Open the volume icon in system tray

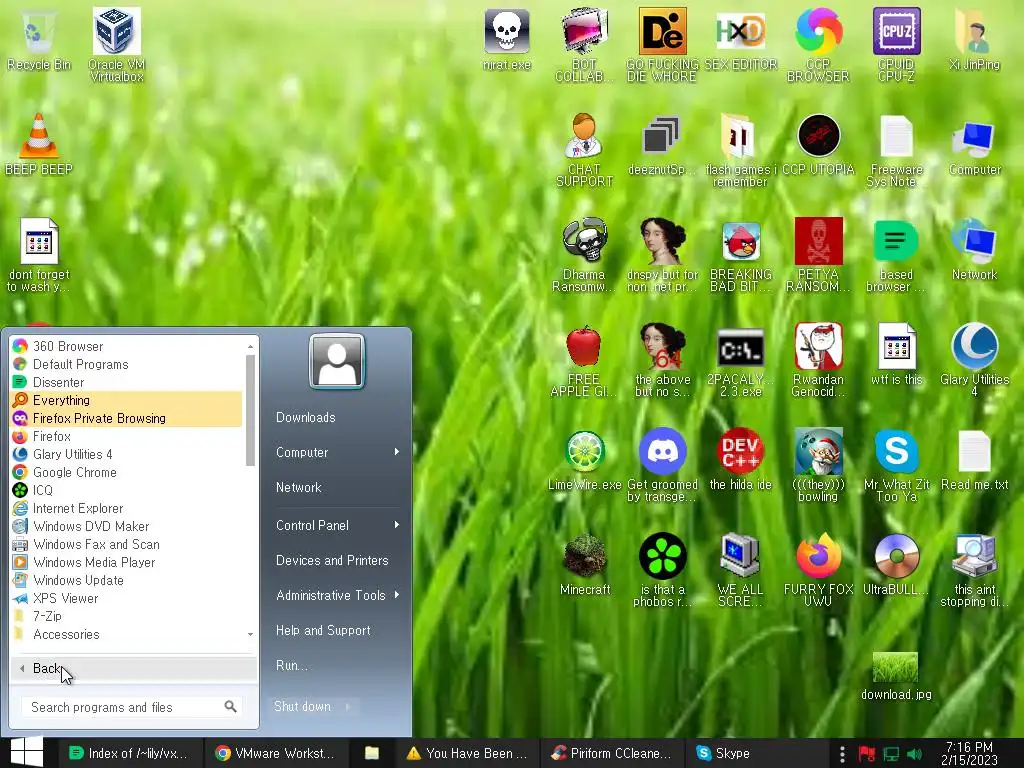(914, 754)
